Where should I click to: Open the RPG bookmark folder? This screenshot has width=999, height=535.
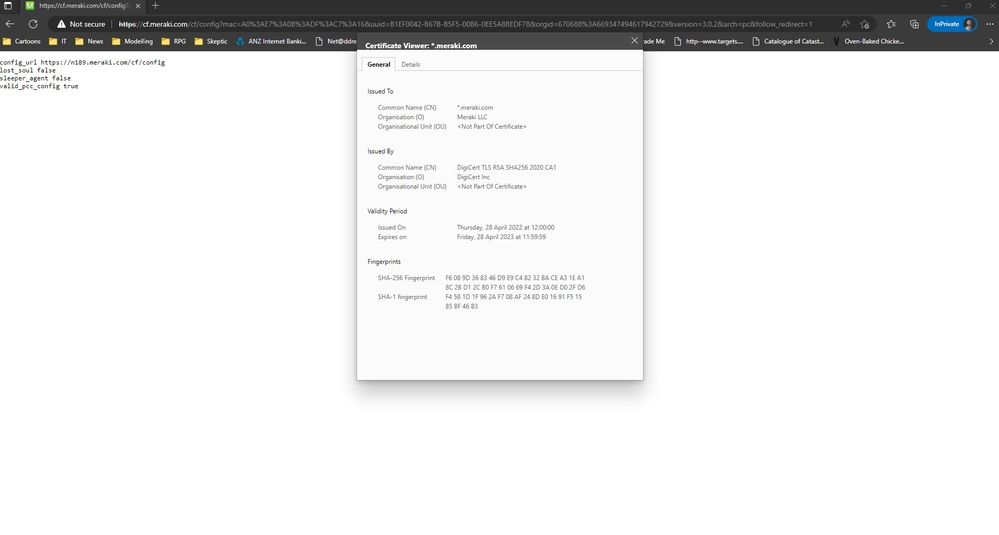pyautogui.click(x=174, y=41)
